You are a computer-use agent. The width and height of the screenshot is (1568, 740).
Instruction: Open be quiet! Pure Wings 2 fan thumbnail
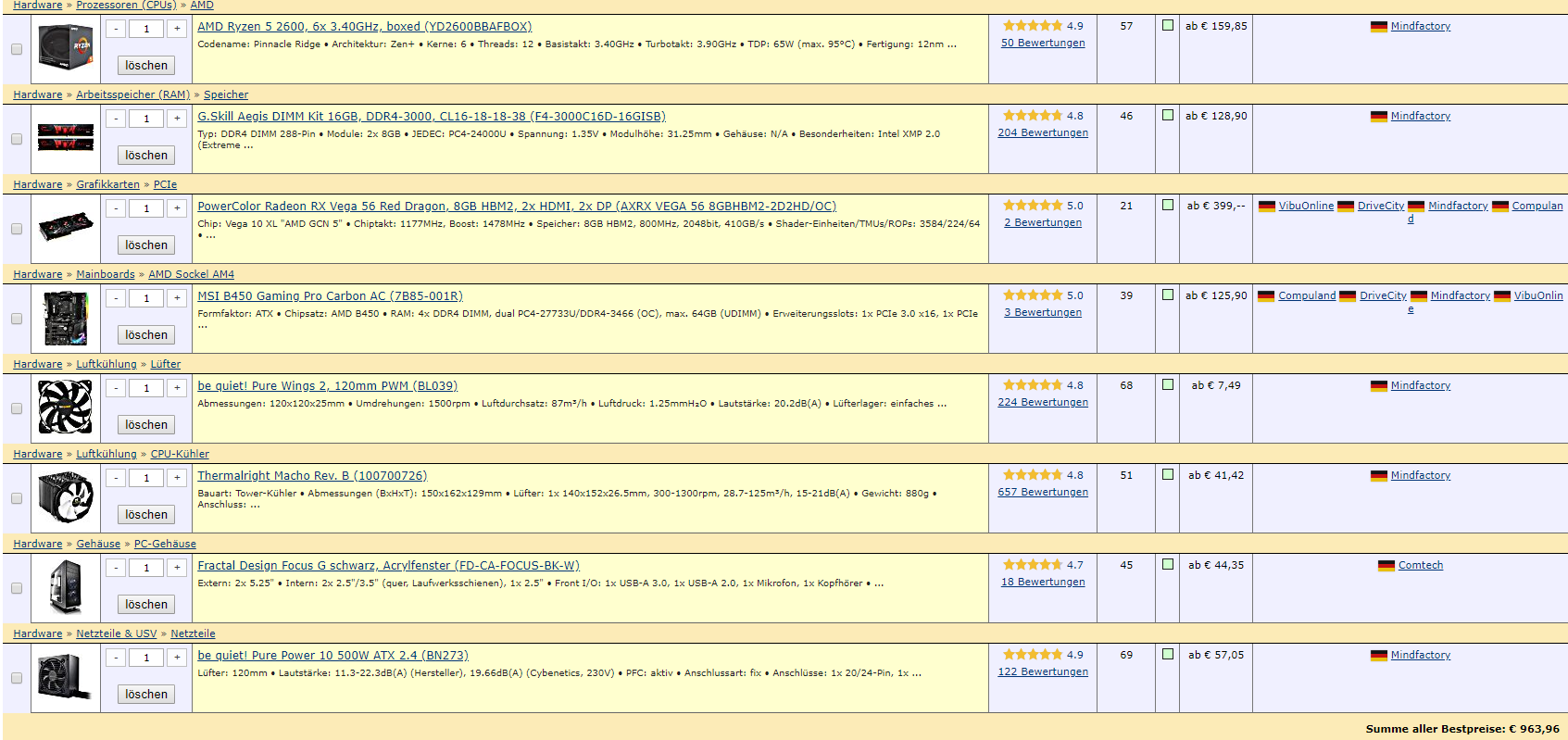point(66,408)
